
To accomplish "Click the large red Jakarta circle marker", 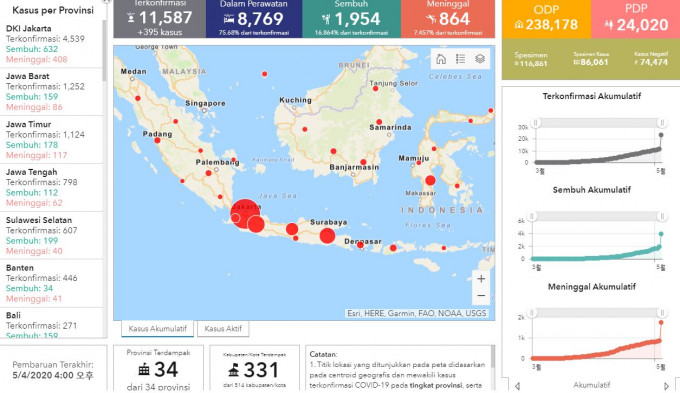I will click(x=245, y=213).
